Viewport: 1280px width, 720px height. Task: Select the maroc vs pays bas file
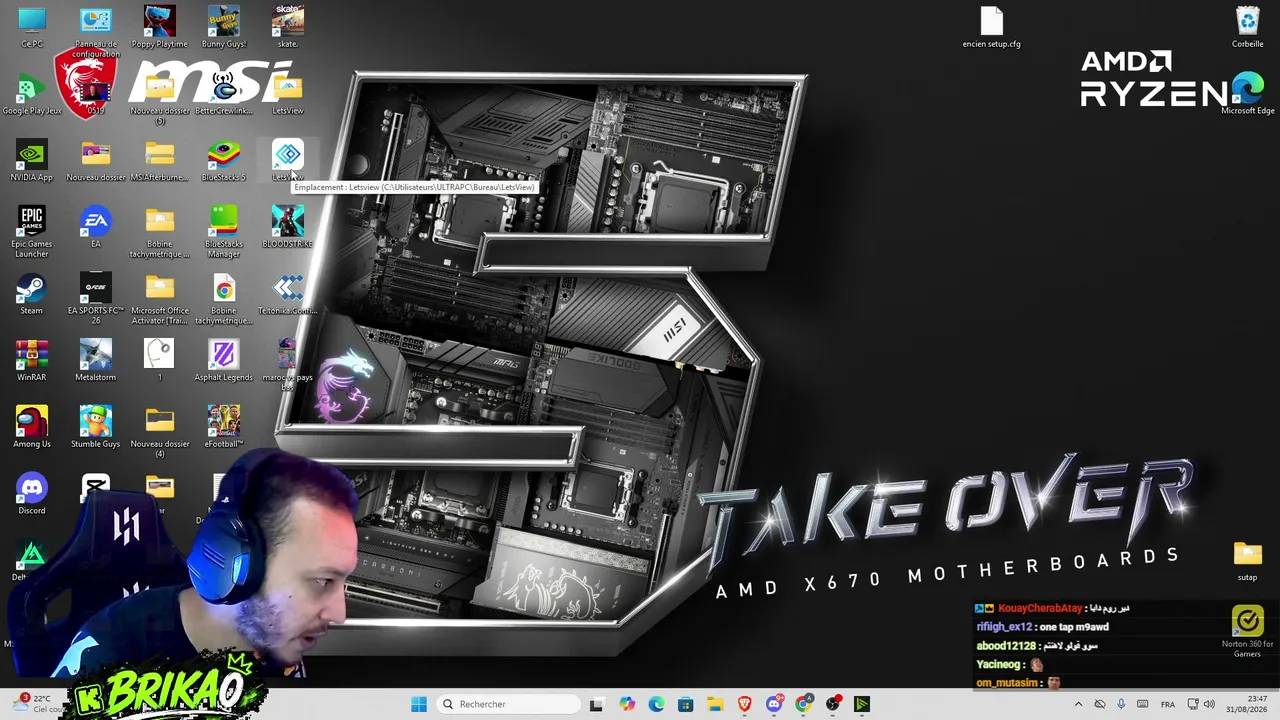click(288, 365)
